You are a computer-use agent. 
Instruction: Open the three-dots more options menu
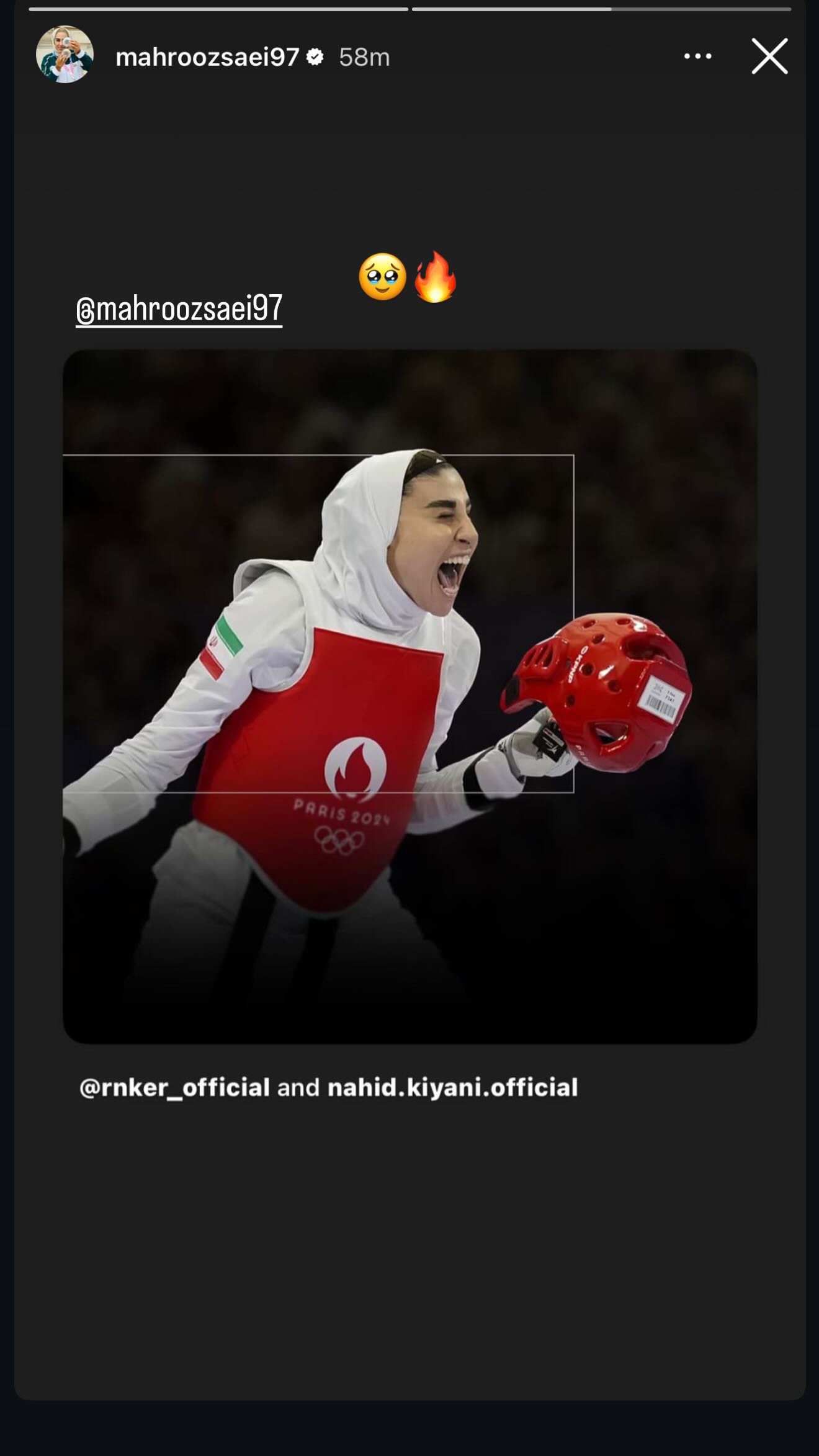(697, 56)
